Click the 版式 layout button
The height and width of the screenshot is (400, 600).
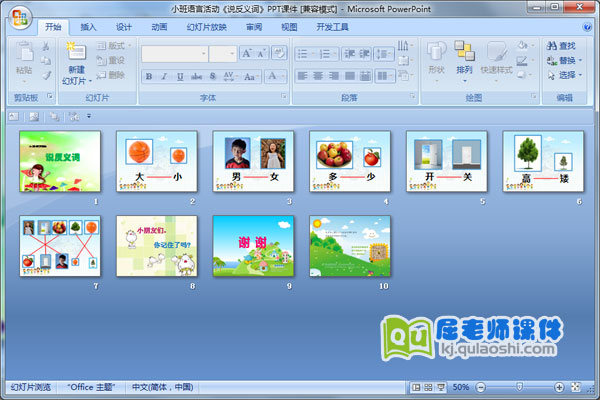tap(114, 46)
